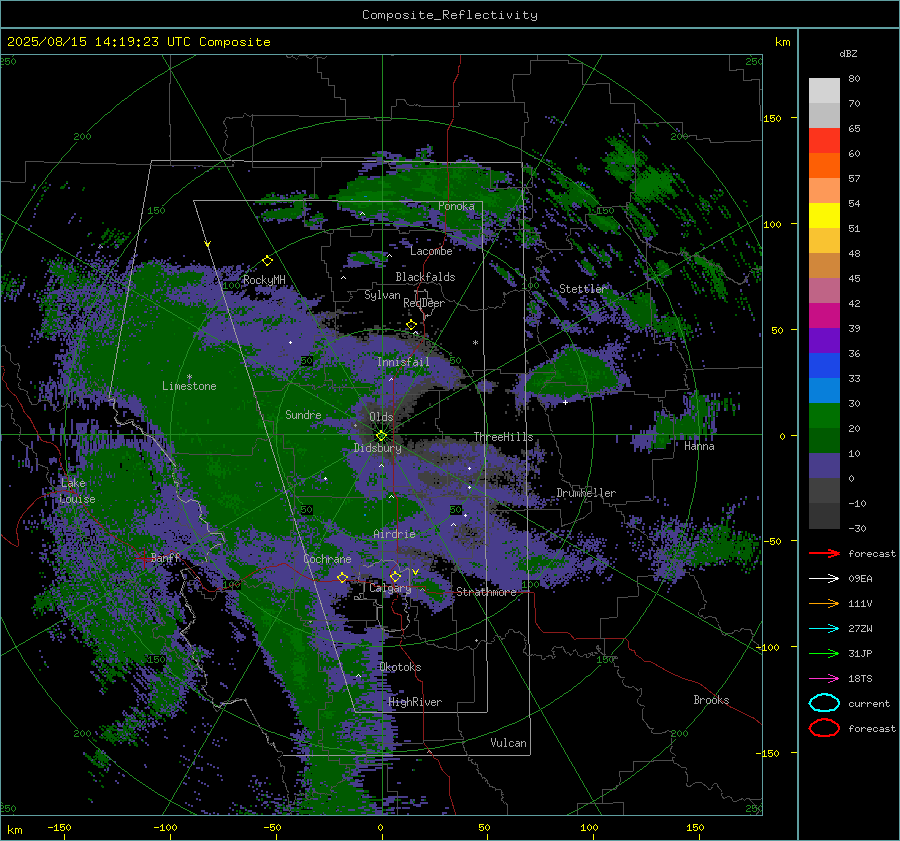This screenshot has width=900, height=841.
Task: Click the RockyMH label
Action: tap(264, 280)
